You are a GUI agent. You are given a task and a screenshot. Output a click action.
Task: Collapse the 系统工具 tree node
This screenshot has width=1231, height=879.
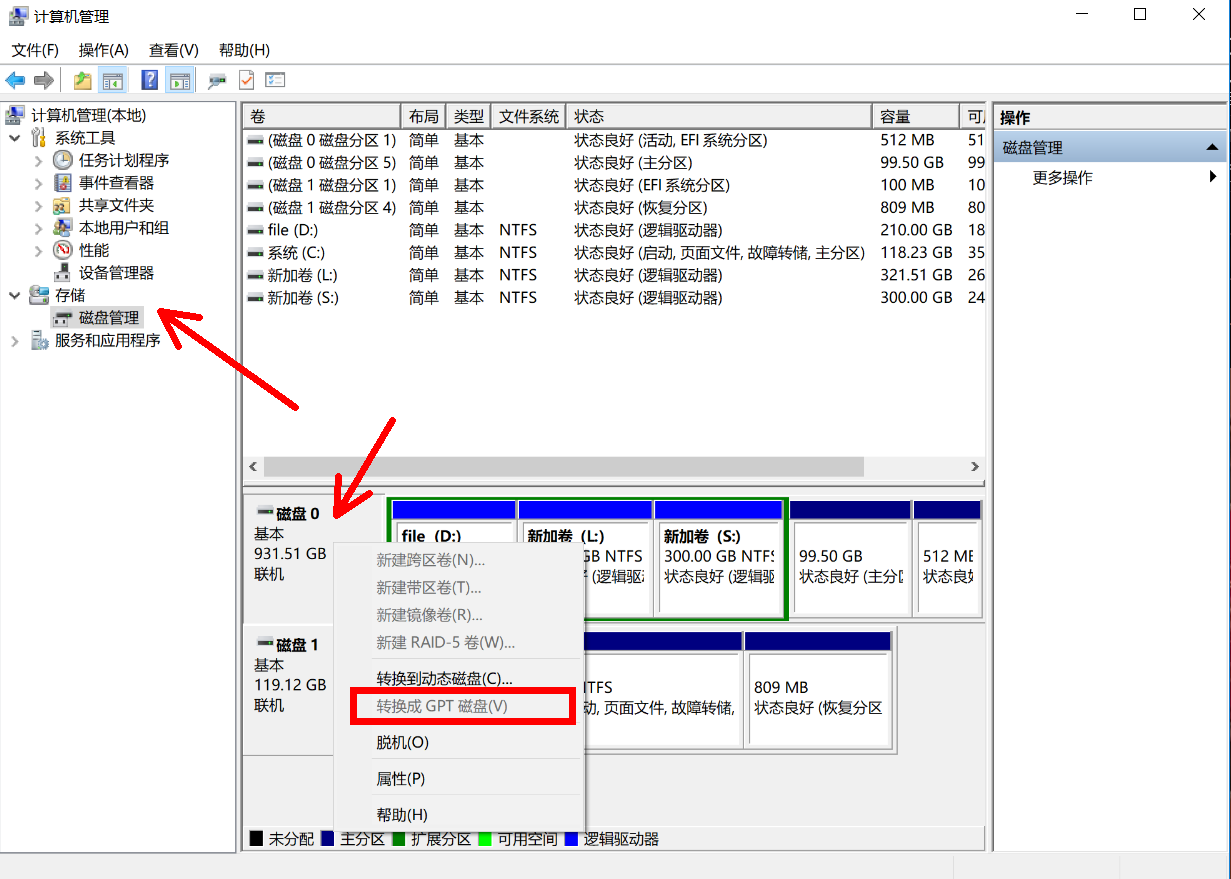(15, 138)
